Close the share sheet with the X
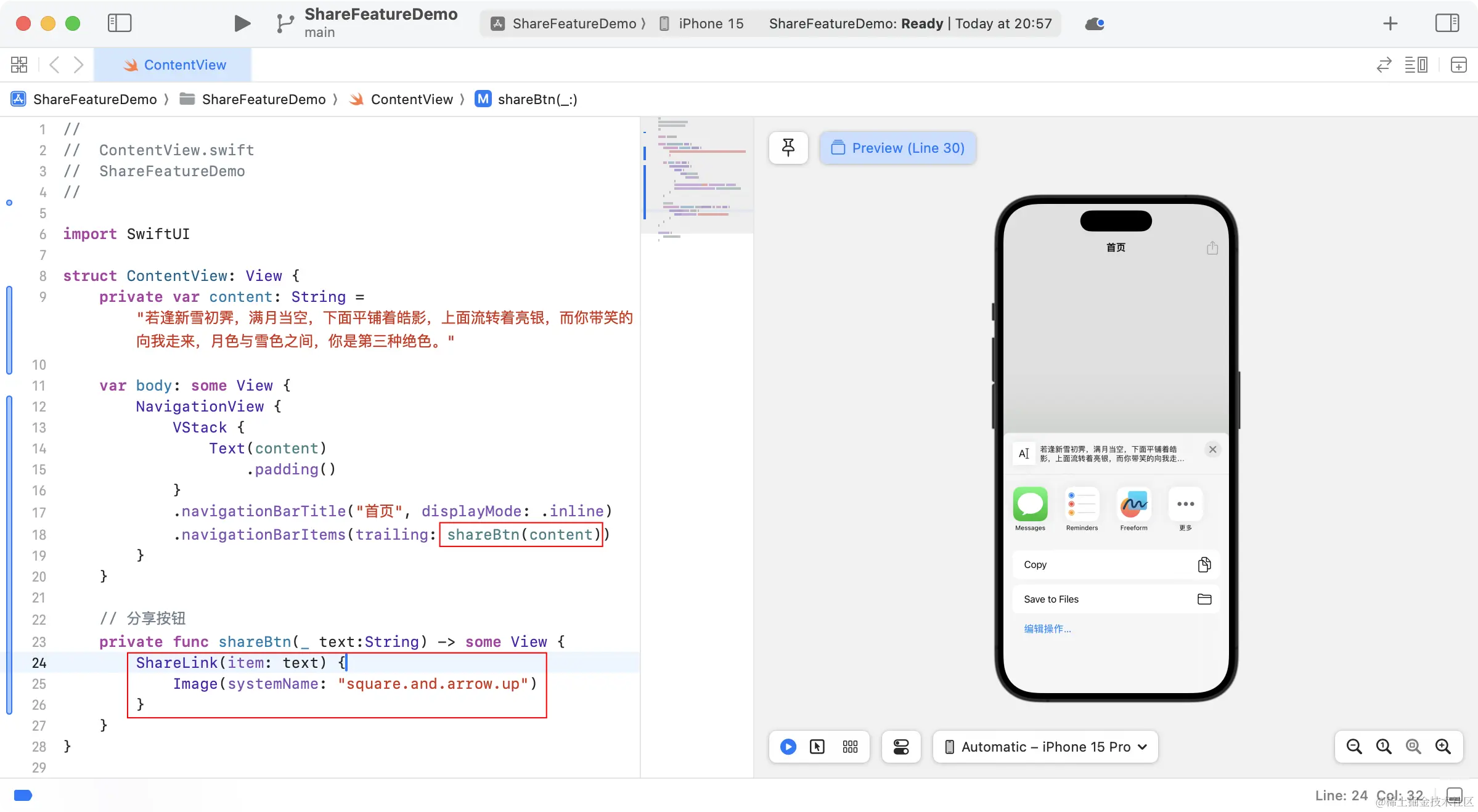The height and width of the screenshot is (812, 1478). pos(1212,449)
